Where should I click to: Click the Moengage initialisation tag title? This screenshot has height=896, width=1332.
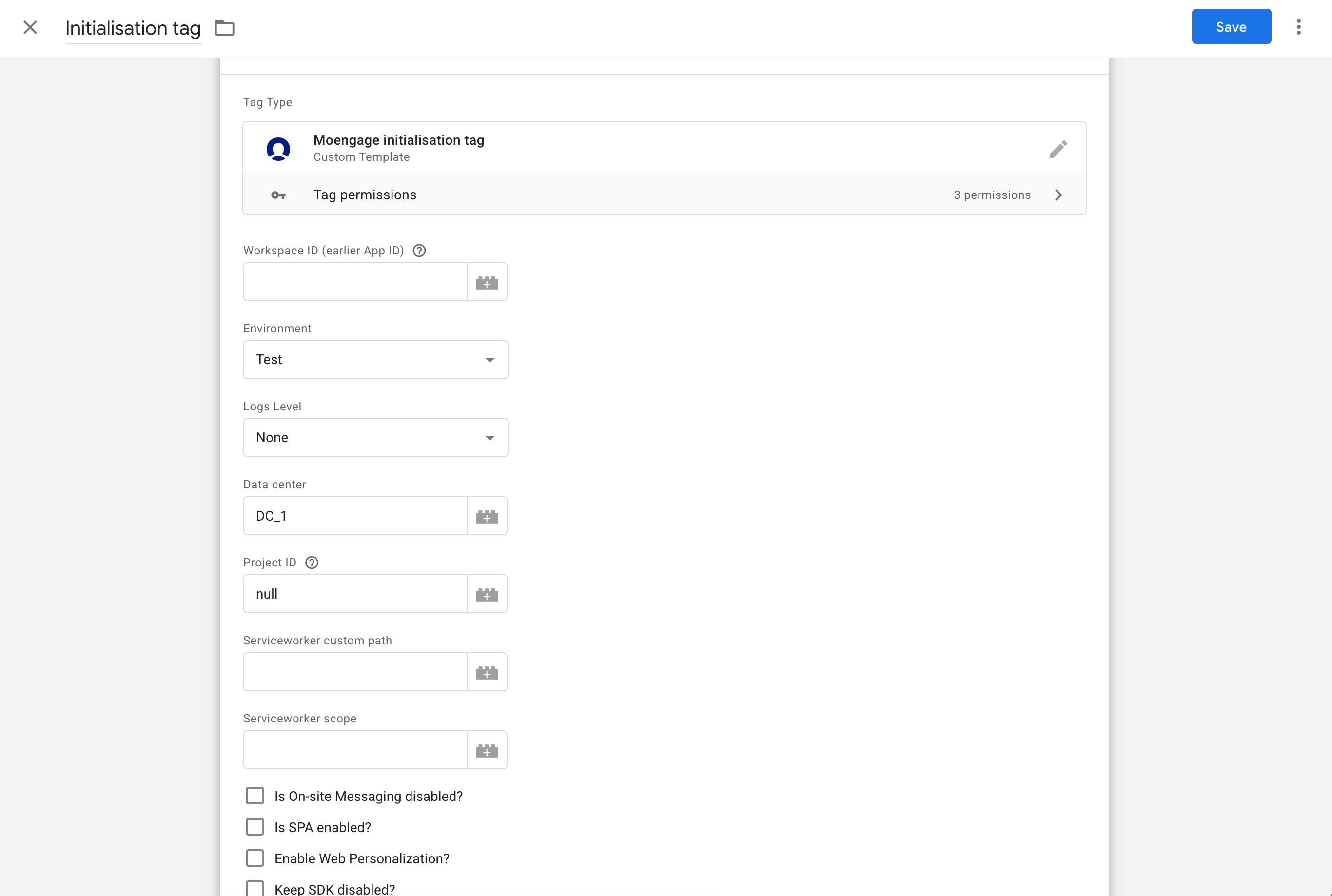click(399, 140)
